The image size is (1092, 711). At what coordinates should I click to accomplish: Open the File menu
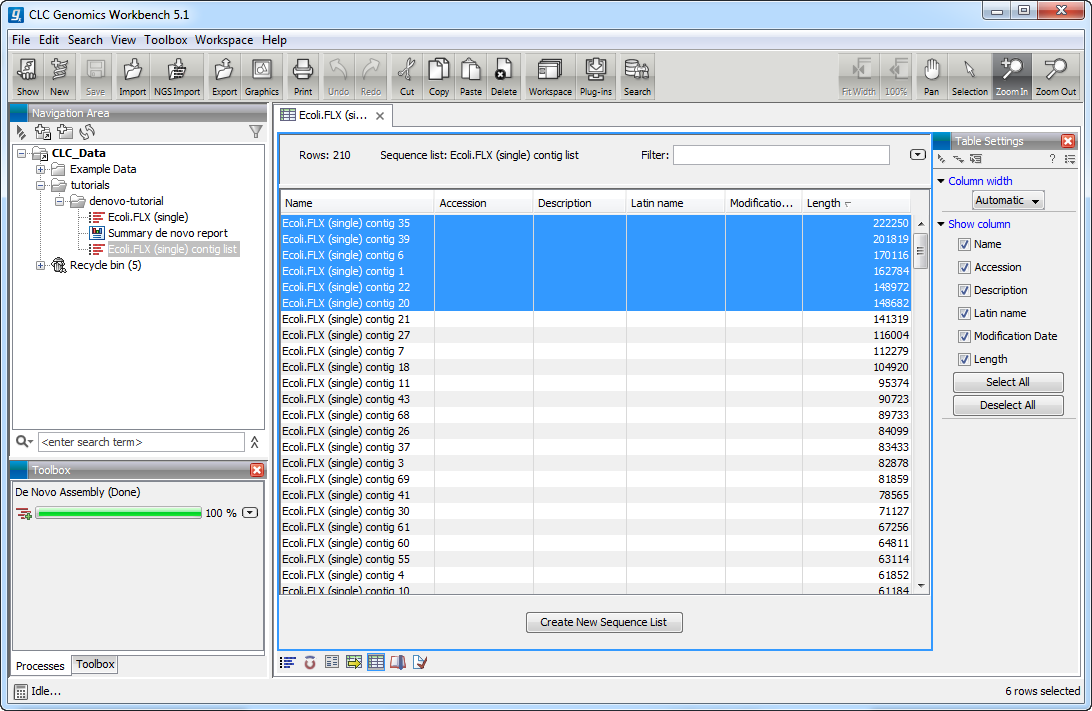(21, 40)
